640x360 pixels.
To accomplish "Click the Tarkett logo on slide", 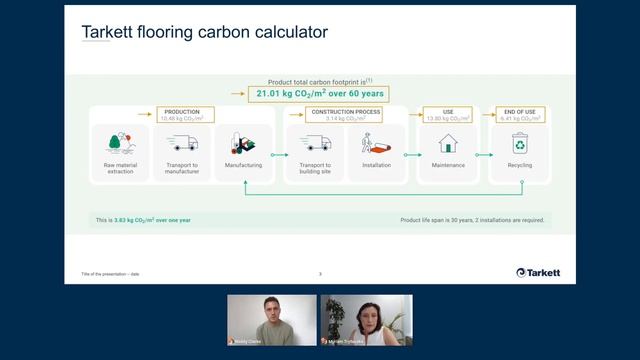I will [x=538, y=273].
